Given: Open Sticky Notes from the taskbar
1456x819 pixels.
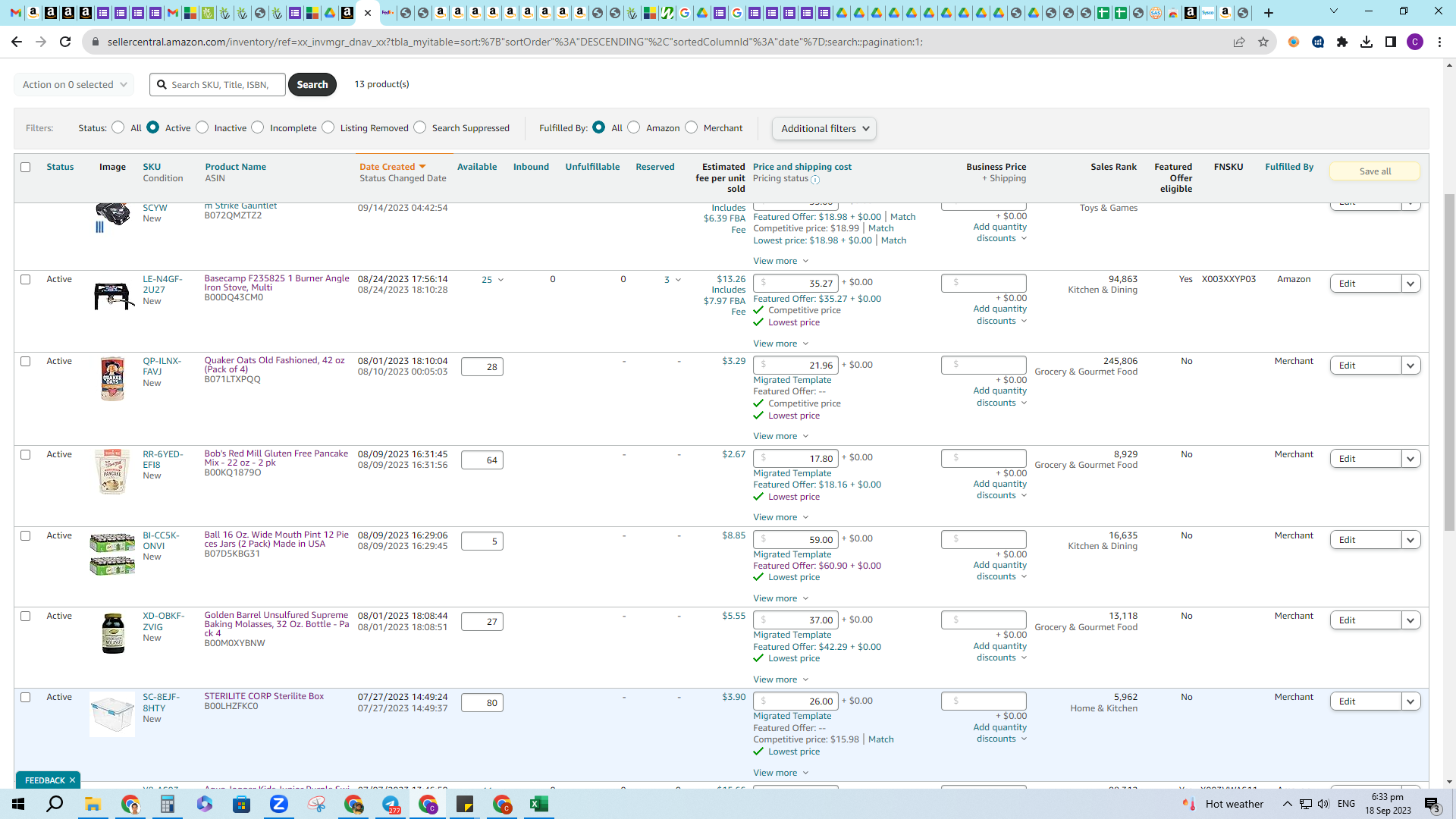Looking at the screenshot, I should tap(465, 804).
